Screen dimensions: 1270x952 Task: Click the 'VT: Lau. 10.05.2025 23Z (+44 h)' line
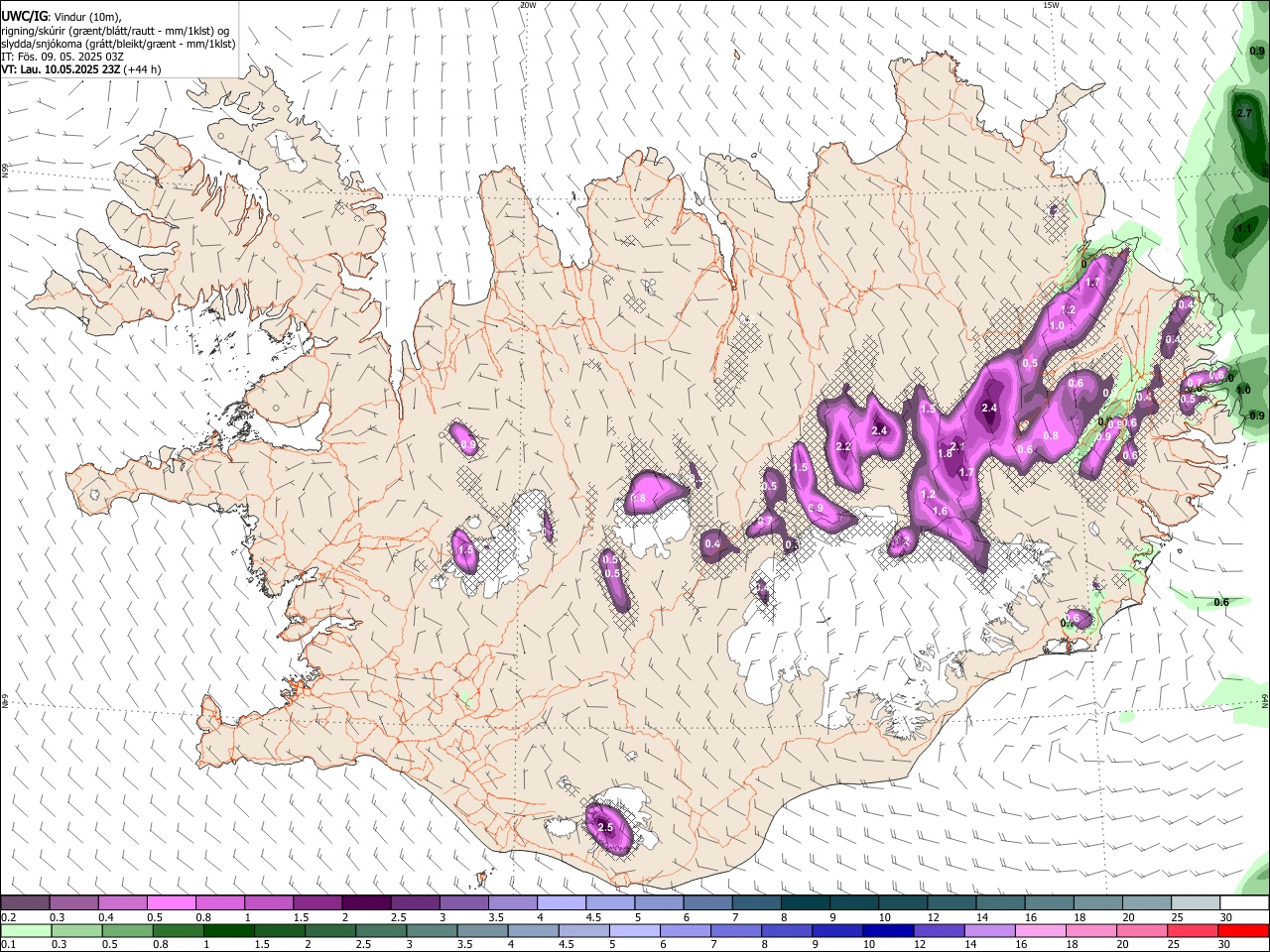pyautogui.click(x=80, y=69)
